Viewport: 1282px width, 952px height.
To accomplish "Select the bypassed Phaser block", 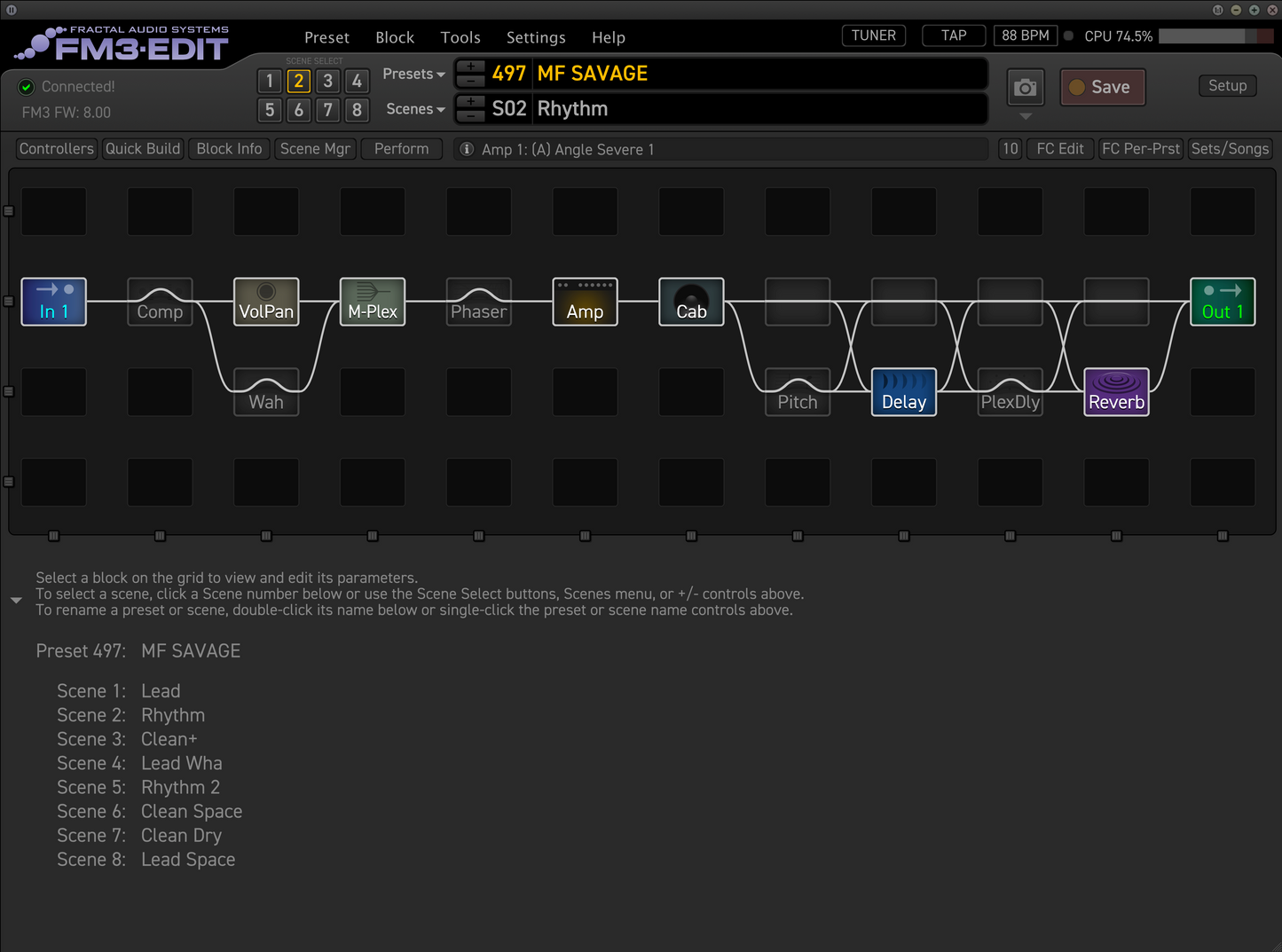I will (x=479, y=302).
